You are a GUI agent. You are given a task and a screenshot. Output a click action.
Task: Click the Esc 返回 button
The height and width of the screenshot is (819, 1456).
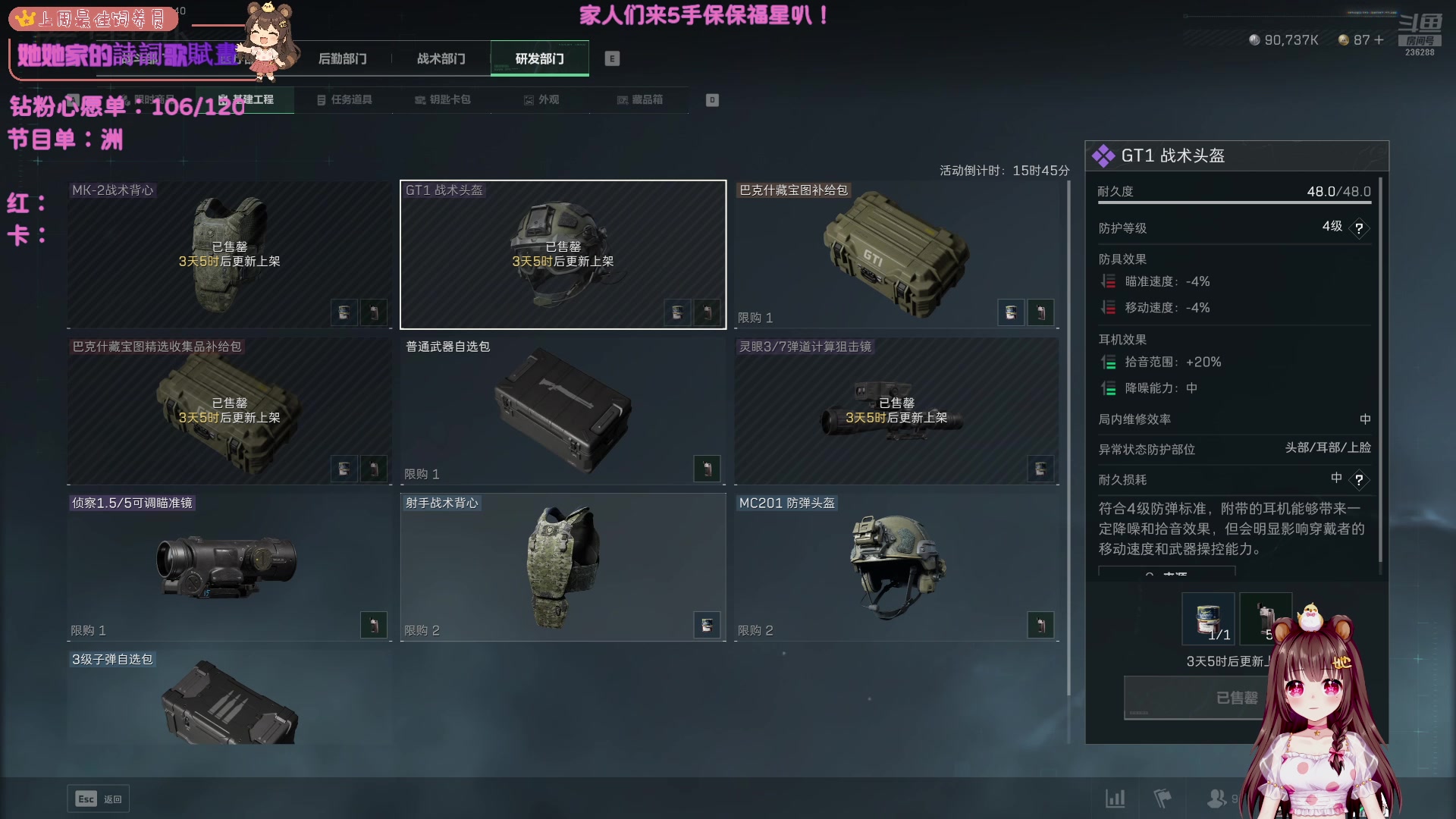(x=99, y=799)
